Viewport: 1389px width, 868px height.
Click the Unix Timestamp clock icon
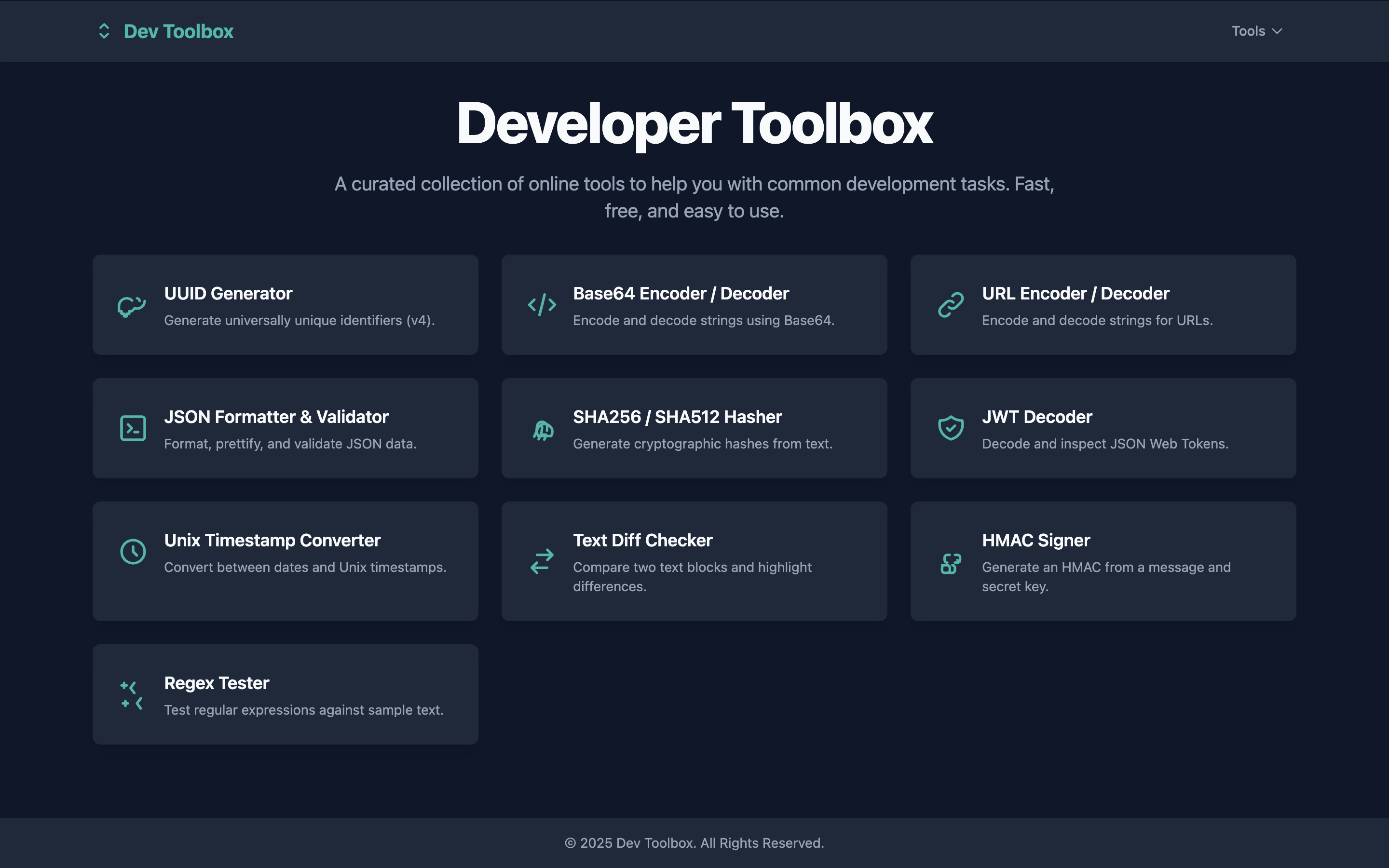(133, 551)
